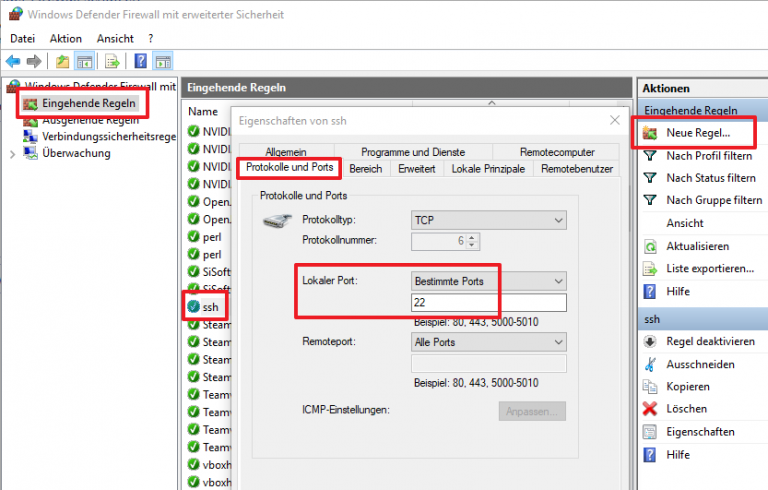Viewport: 768px width, 490px height.
Task: Click Kopieren action
Action: (x=688, y=387)
